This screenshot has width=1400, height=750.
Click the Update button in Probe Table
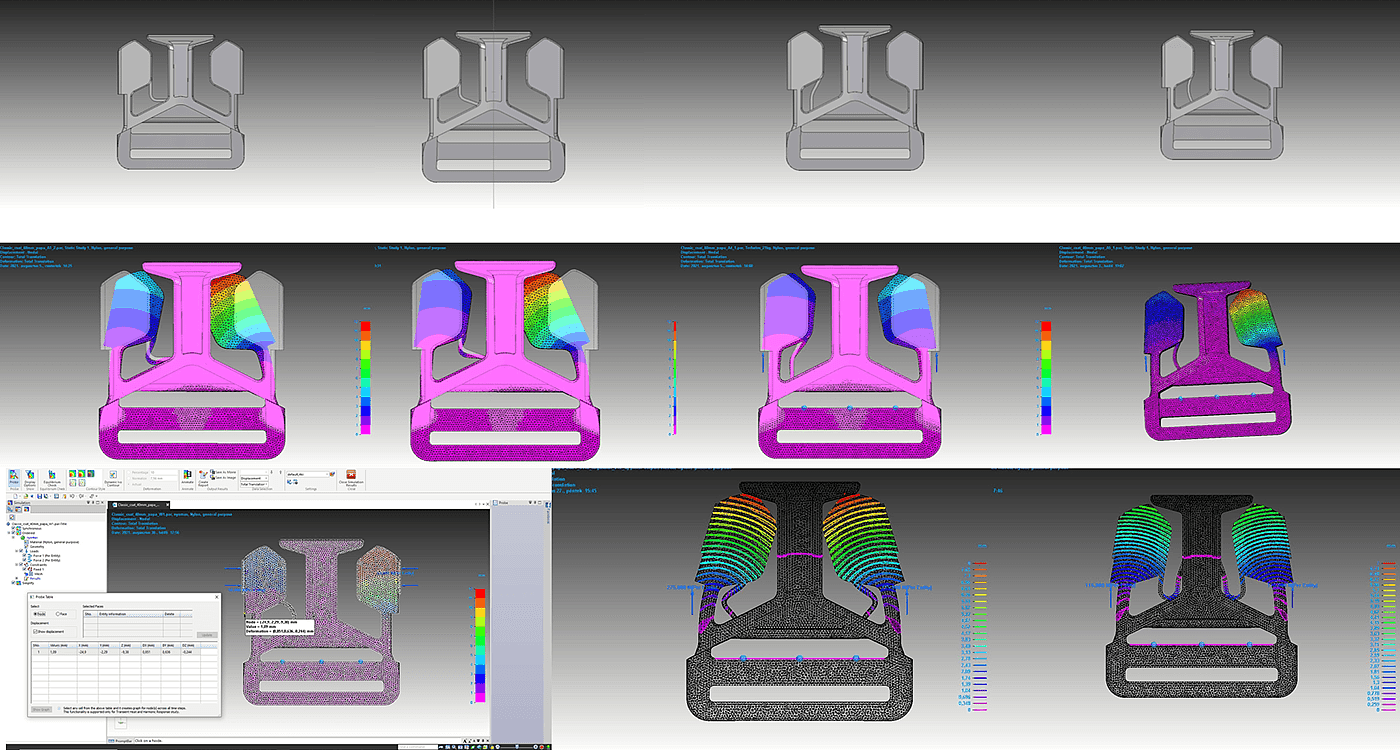pyautogui.click(x=207, y=635)
